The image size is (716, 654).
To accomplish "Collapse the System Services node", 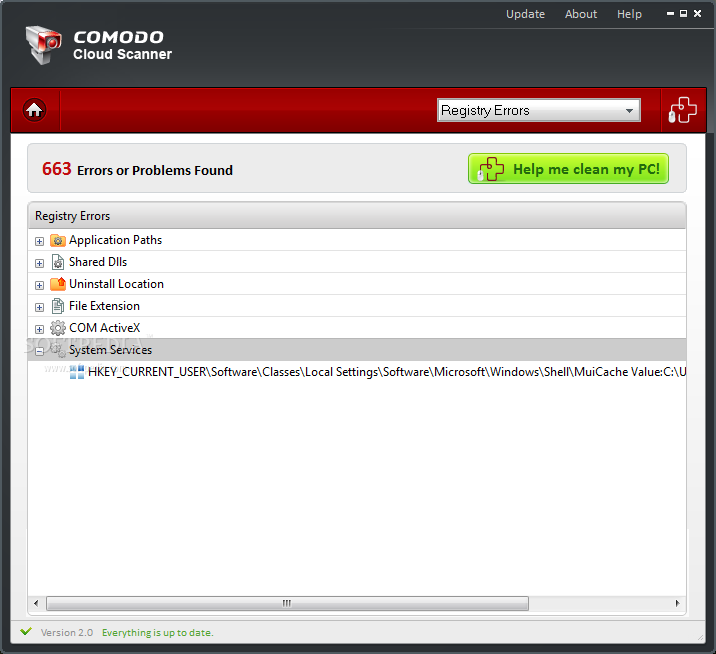I will coord(40,351).
